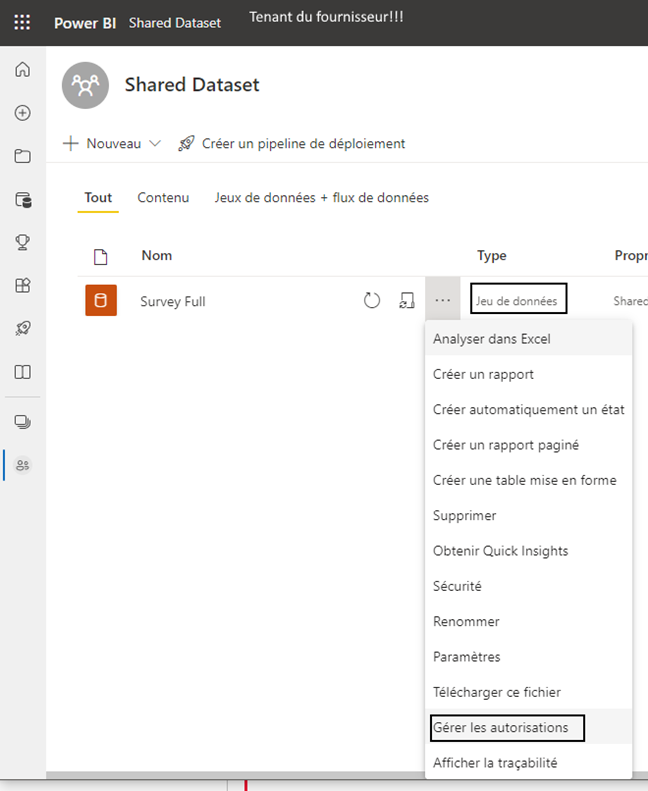This screenshot has height=791, width=648.
Task: Open Metrics trophy icon in sidebar
Action: tap(22, 243)
